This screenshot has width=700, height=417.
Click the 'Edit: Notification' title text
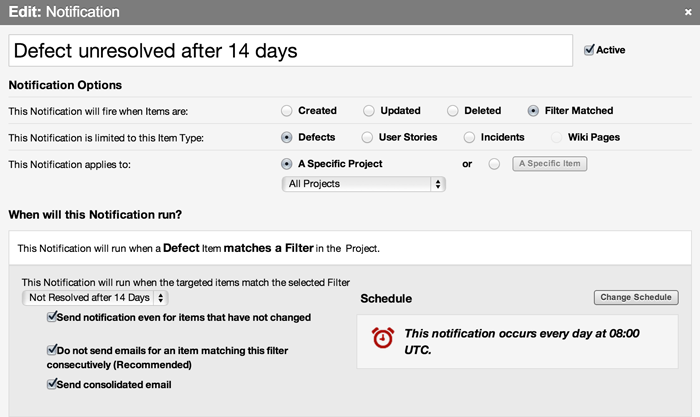click(64, 12)
